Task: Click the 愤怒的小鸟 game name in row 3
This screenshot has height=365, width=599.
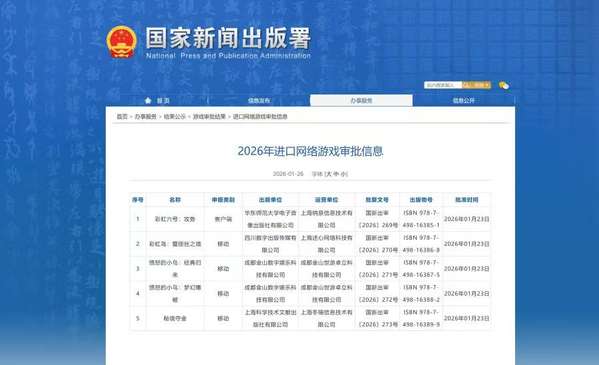Action: tap(175, 269)
